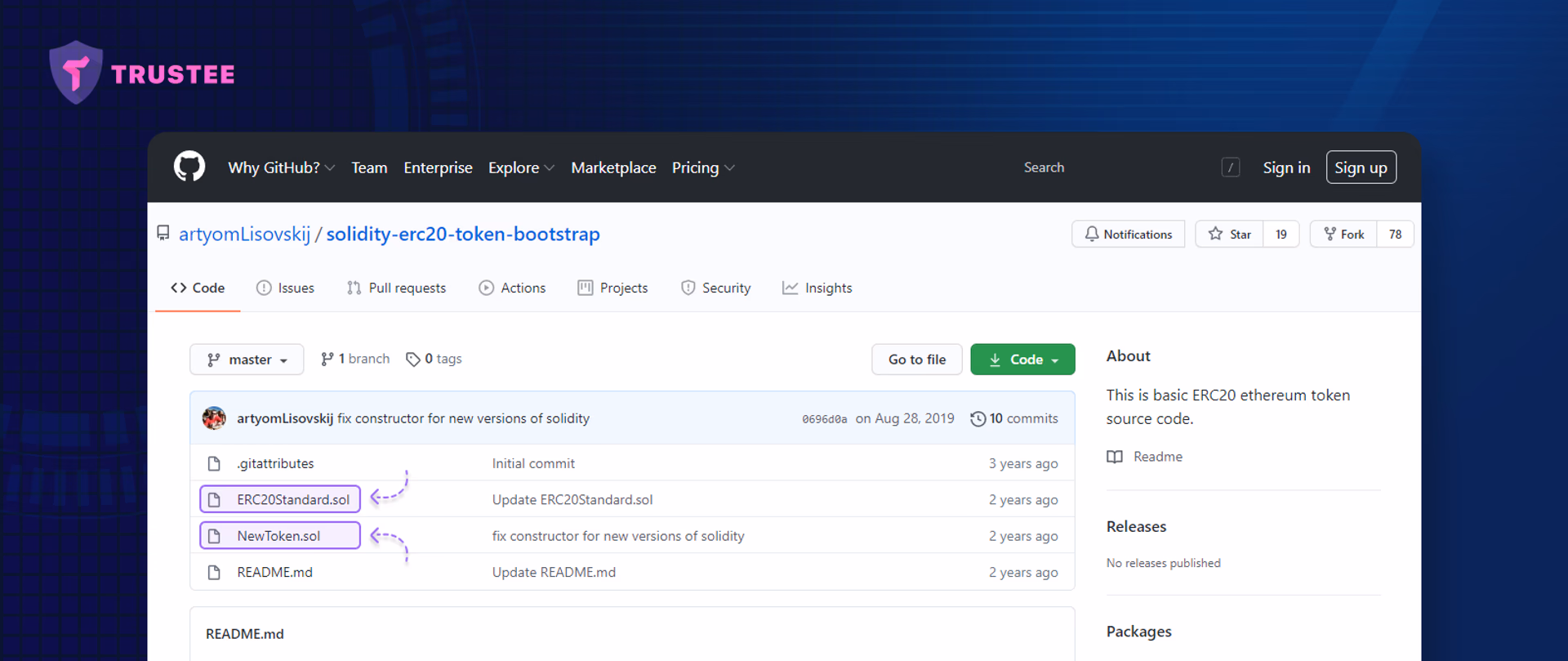
Task: Switch to the Projects tab
Action: click(612, 288)
